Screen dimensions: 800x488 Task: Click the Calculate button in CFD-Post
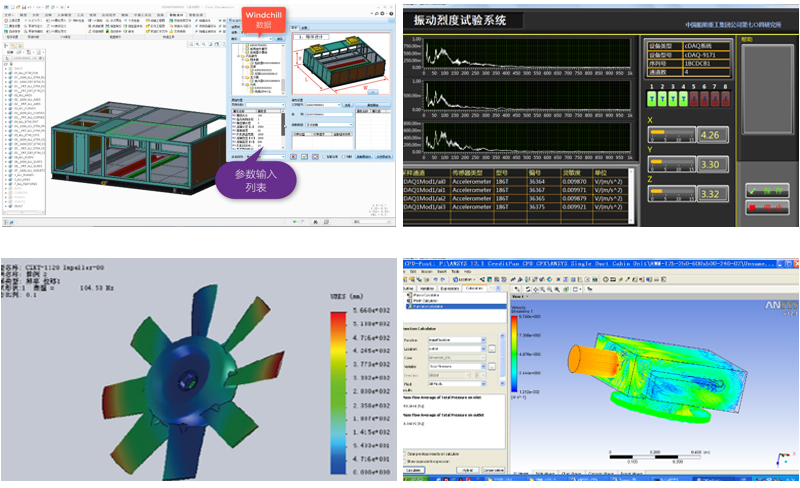click(x=413, y=470)
